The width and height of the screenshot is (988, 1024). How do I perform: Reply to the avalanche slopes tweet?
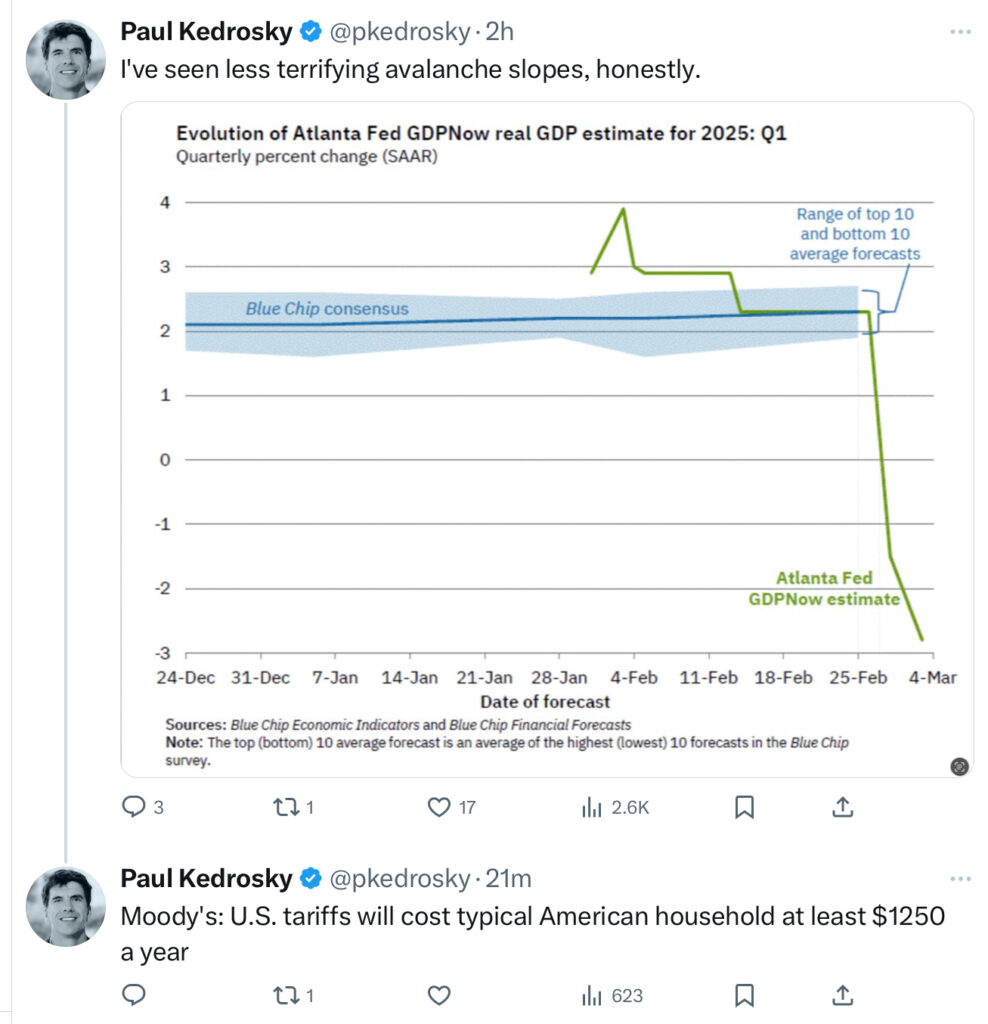click(x=134, y=807)
